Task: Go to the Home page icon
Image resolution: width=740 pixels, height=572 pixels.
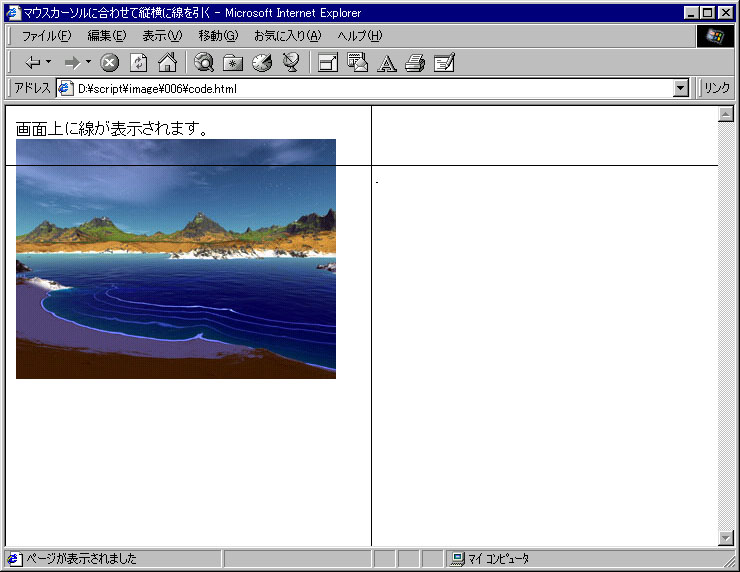Action: (x=168, y=62)
